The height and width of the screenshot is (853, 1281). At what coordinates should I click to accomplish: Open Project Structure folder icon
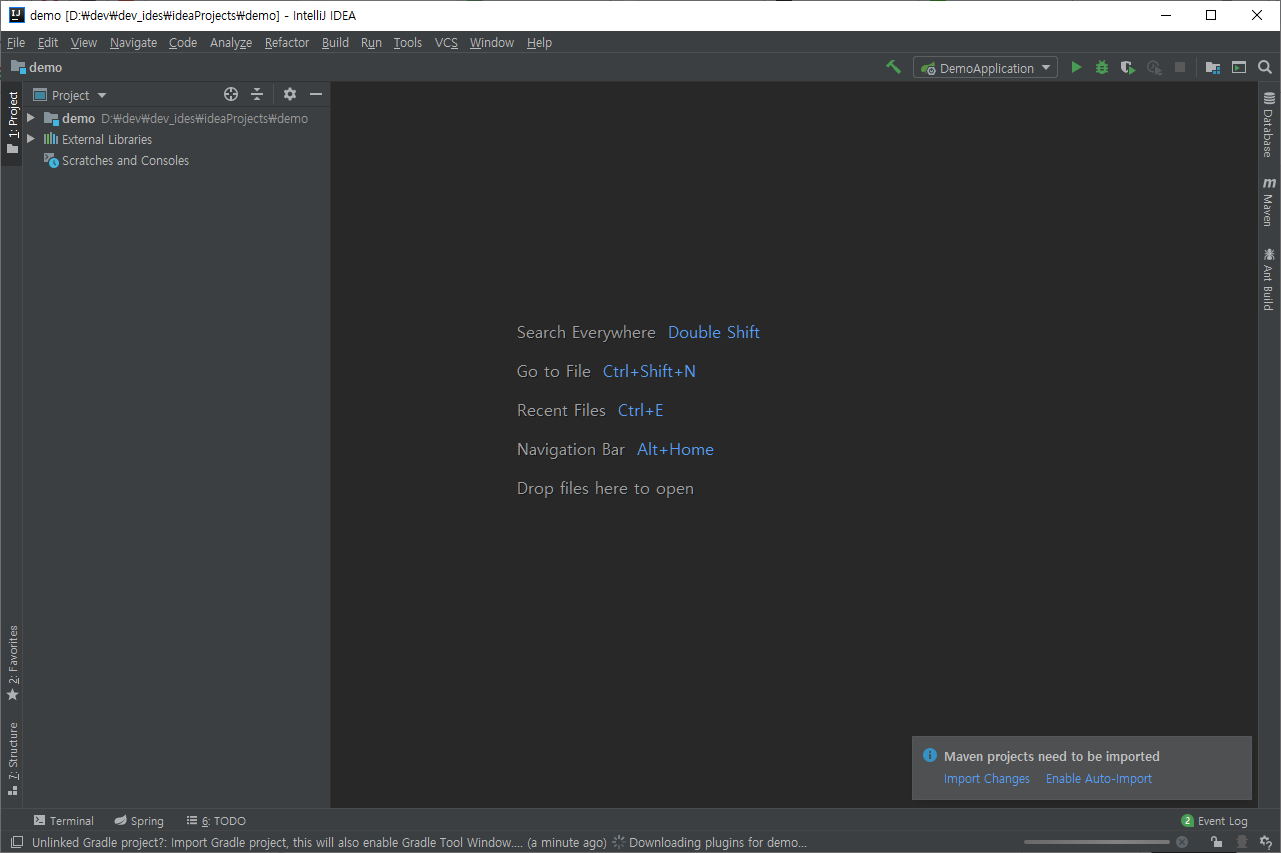click(1213, 68)
